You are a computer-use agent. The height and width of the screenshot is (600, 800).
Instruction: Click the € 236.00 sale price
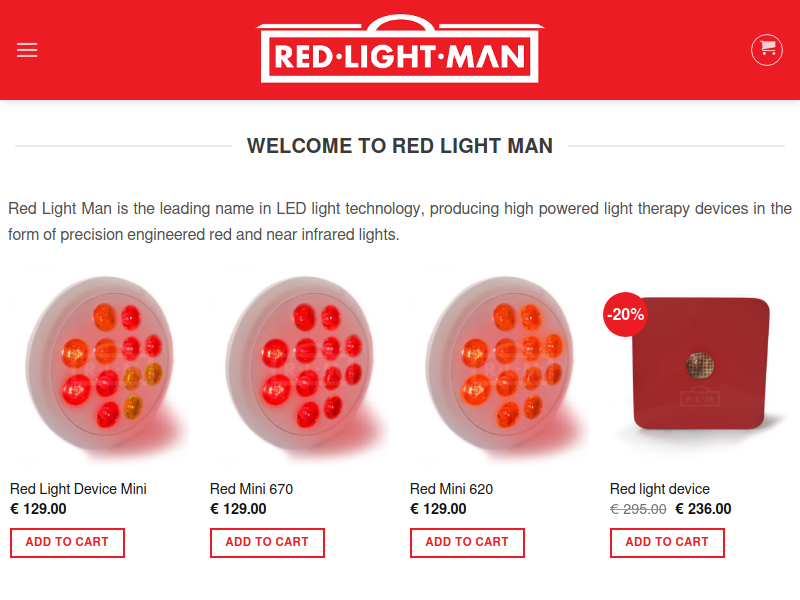[703, 509]
